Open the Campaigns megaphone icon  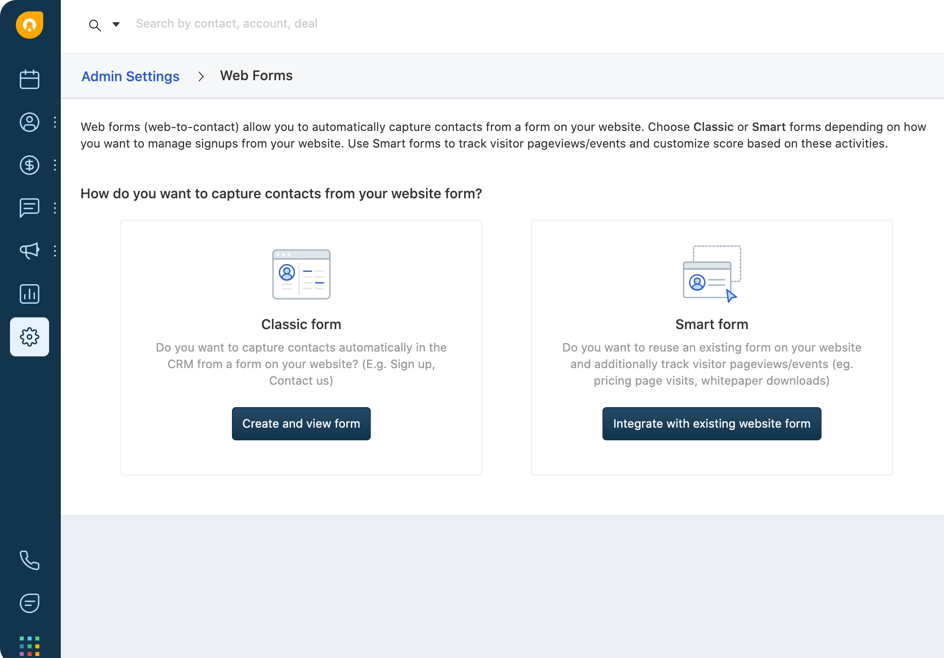click(30, 251)
